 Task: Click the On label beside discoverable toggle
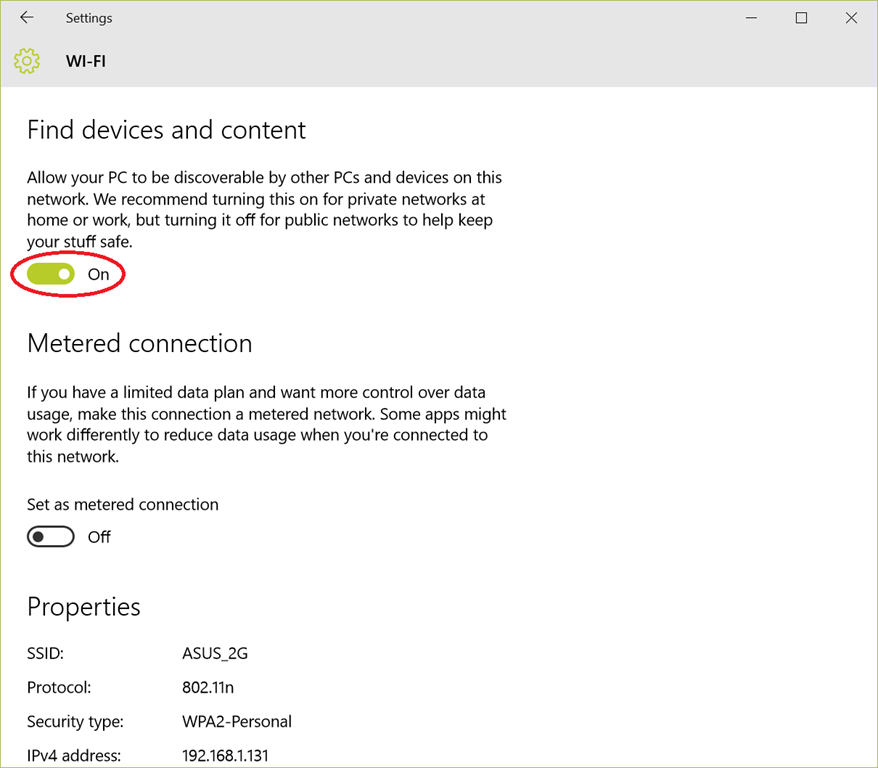pos(98,274)
